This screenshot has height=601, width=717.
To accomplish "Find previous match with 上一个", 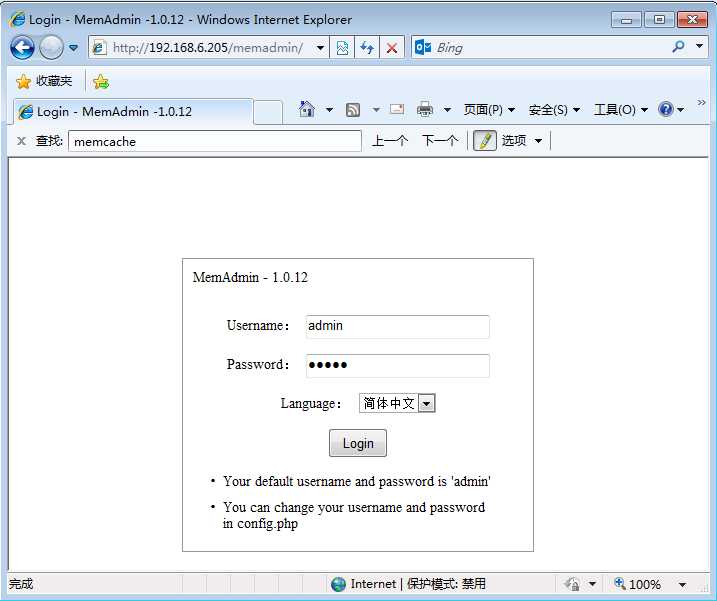I will pyautogui.click(x=390, y=140).
